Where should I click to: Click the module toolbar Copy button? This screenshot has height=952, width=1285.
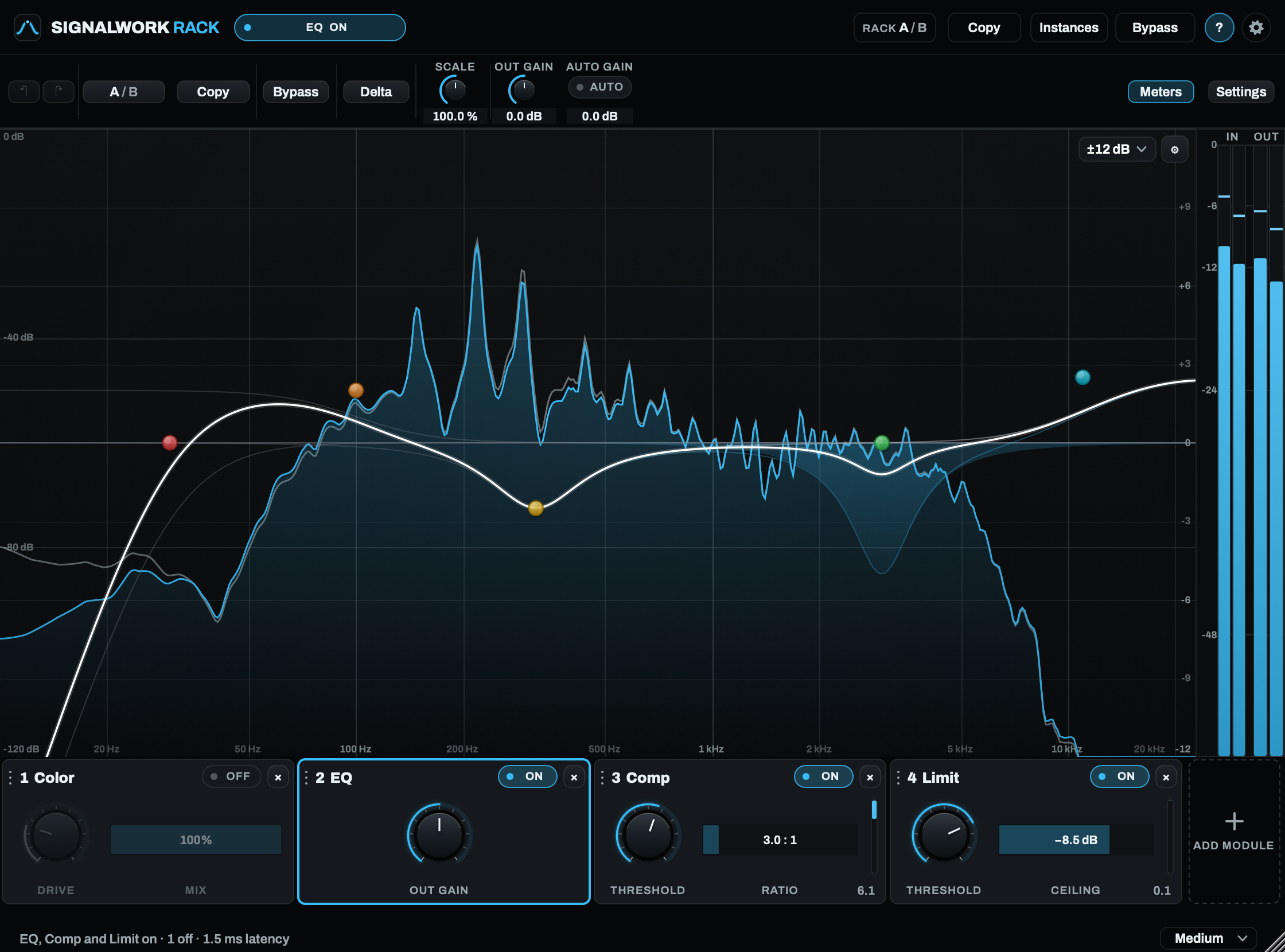pos(213,92)
